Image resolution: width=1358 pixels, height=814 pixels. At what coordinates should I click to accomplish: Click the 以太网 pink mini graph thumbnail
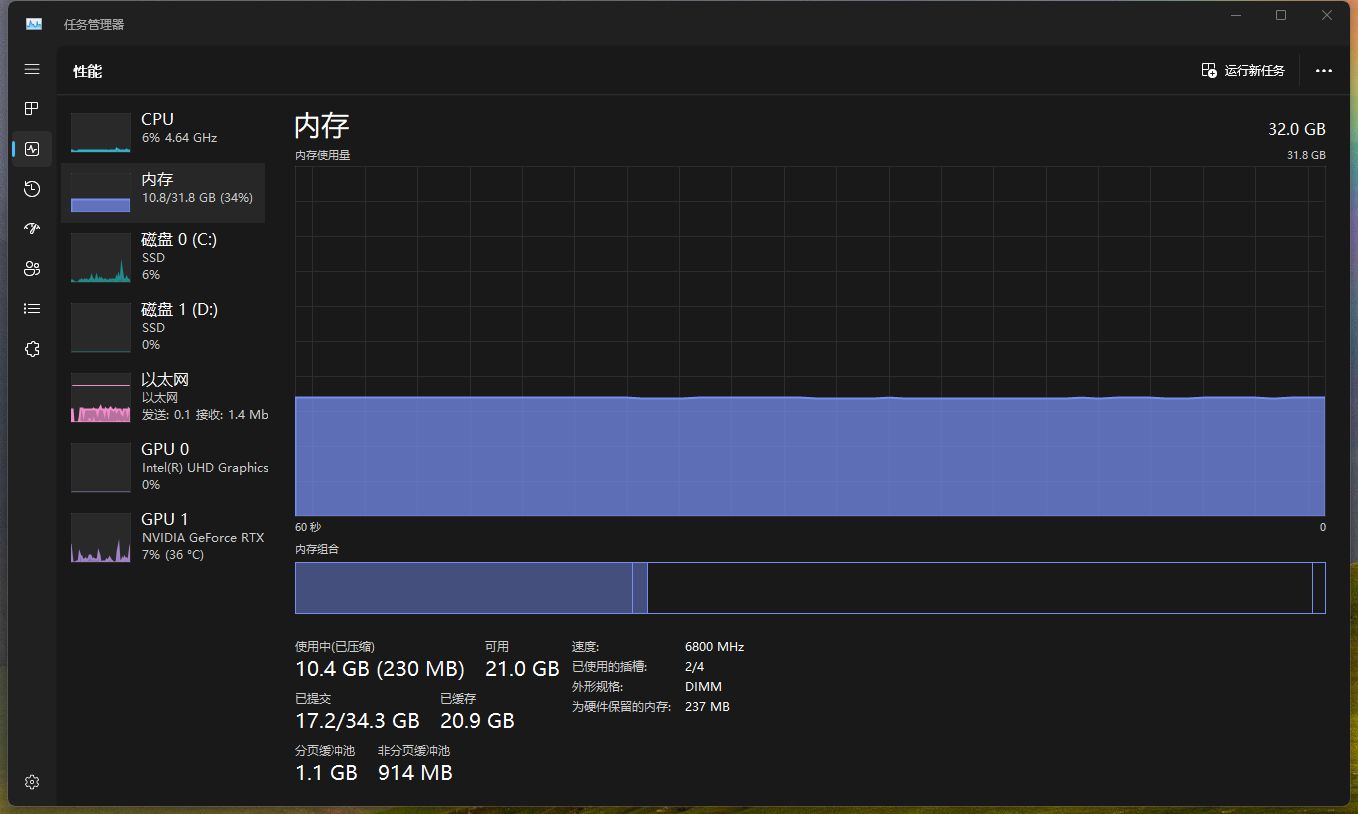click(x=101, y=397)
